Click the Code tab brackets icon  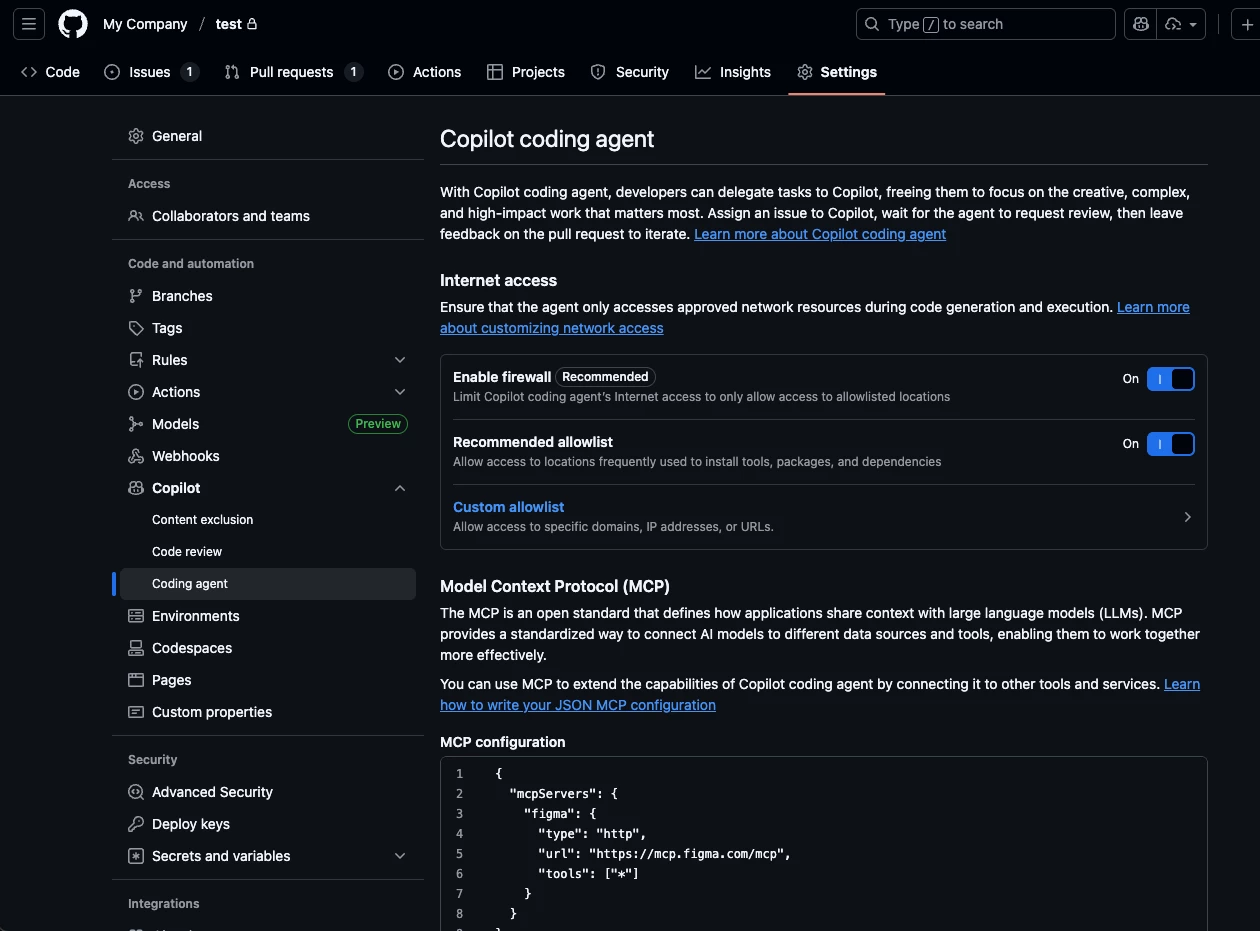(28, 72)
